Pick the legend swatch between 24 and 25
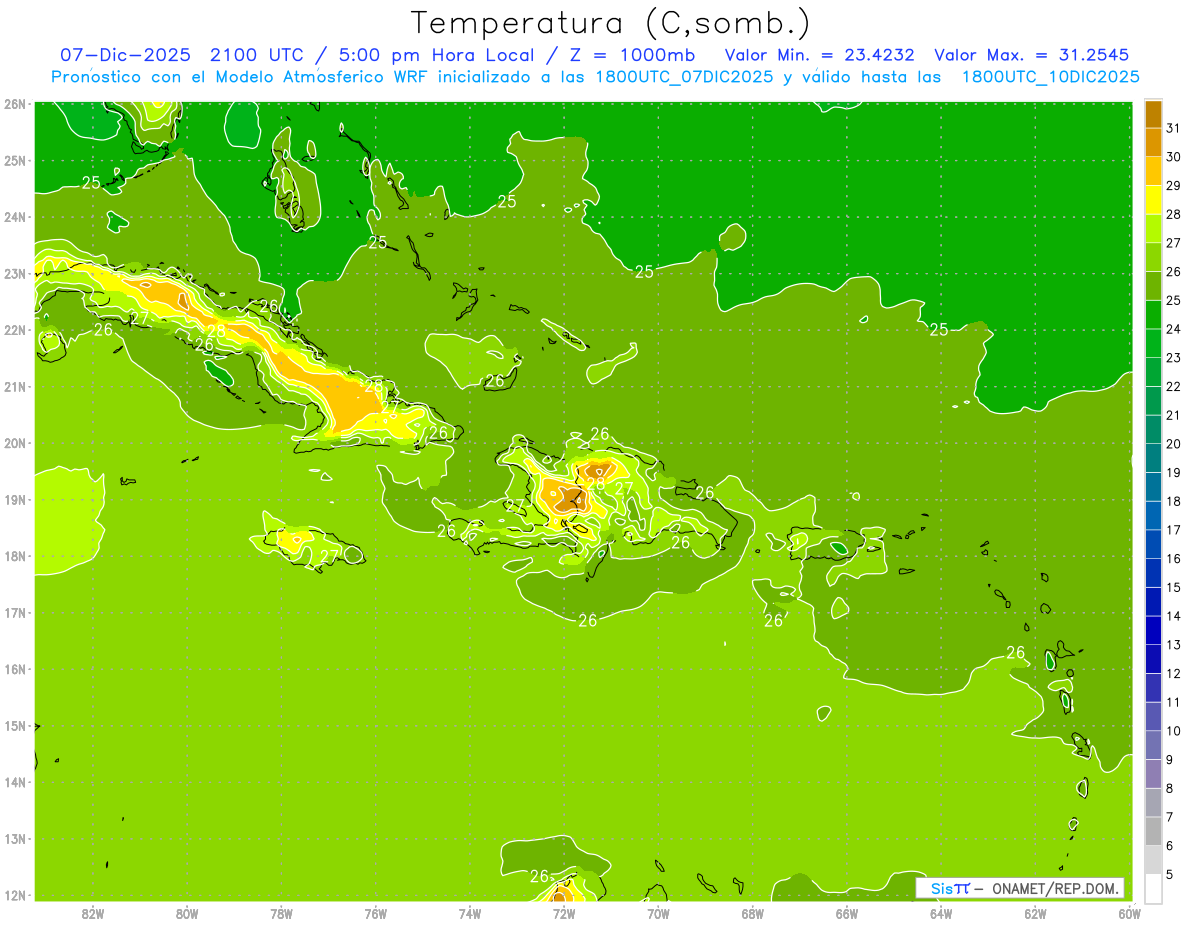The image size is (1200, 927). [x=1154, y=315]
